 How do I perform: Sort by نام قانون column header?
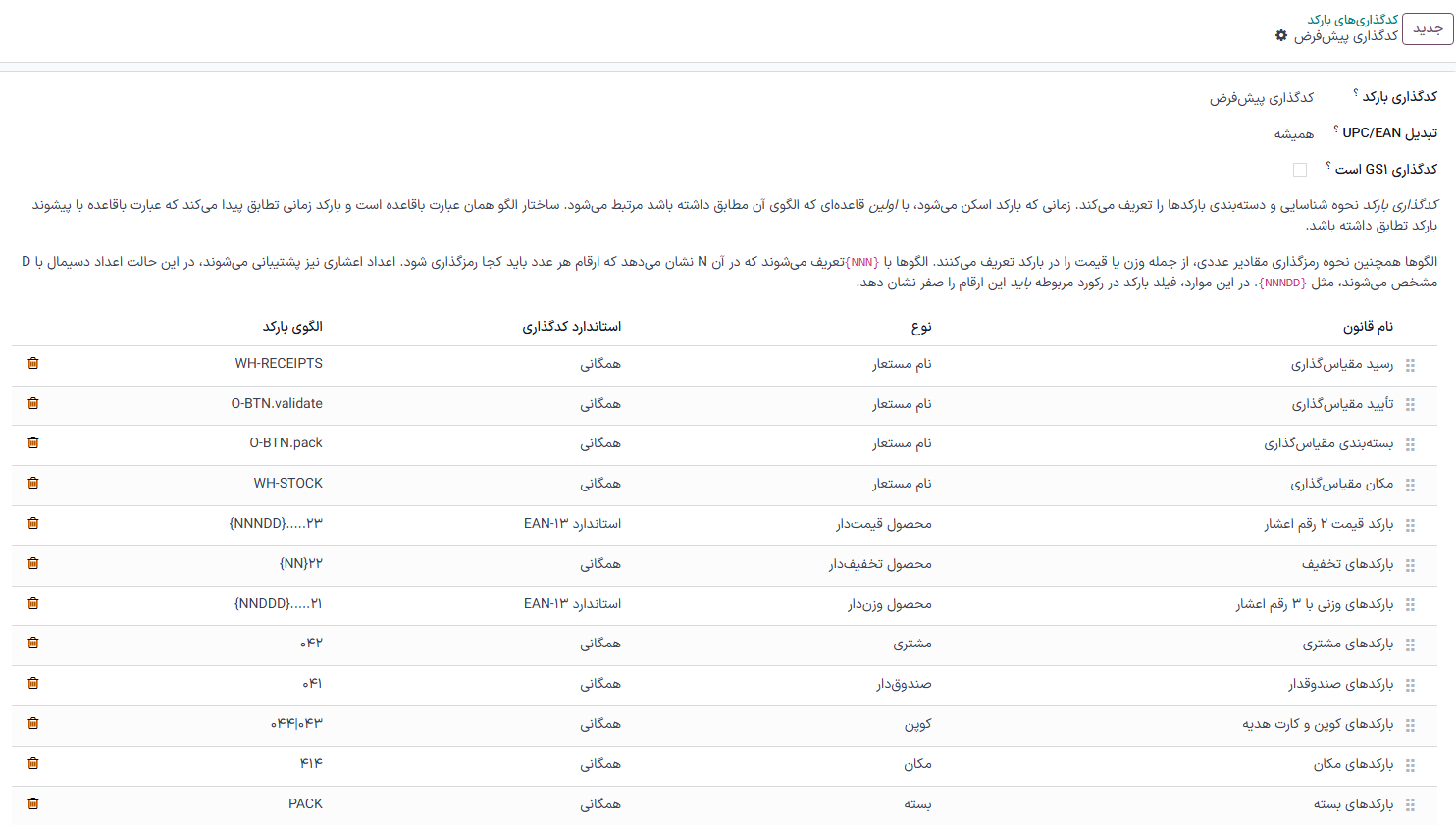pyautogui.click(x=1368, y=327)
